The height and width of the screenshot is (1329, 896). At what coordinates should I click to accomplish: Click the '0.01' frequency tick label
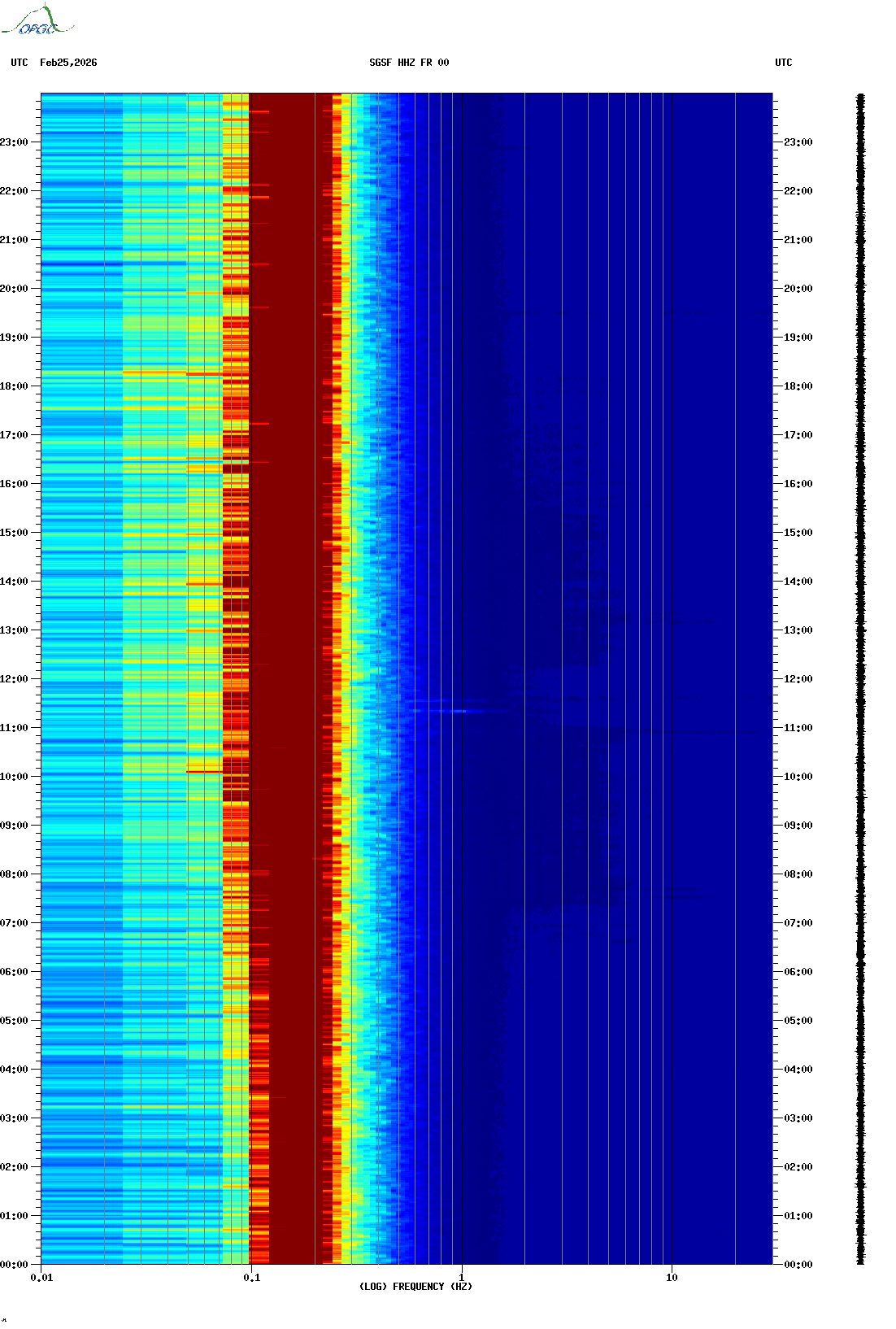(41, 1278)
